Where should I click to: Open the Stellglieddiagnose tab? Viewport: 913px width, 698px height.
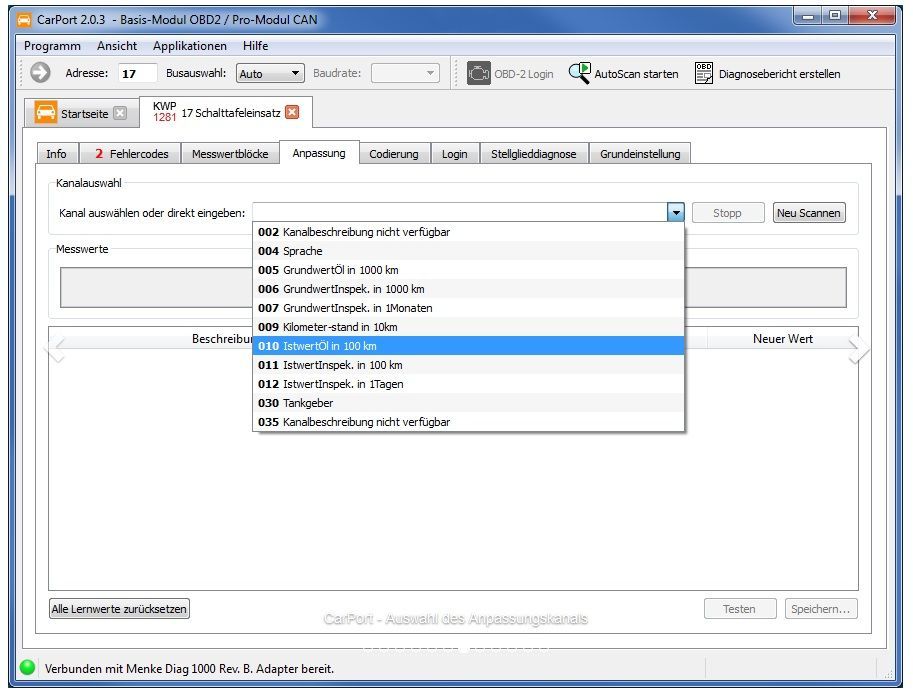534,154
